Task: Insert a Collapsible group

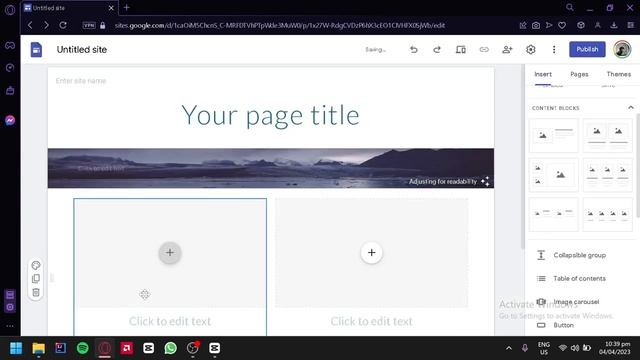Action: click(x=580, y=255)
